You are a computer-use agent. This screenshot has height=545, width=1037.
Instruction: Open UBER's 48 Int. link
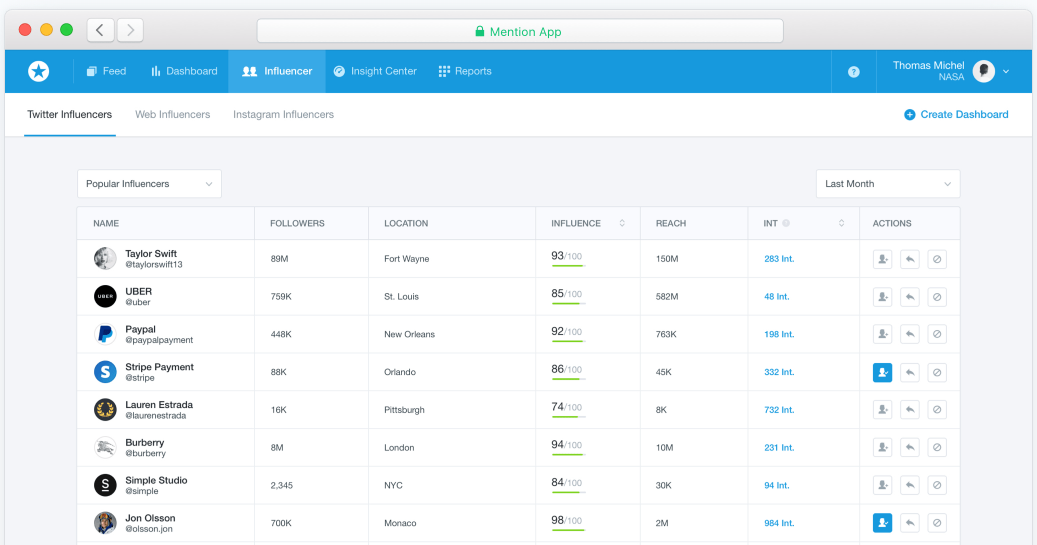(x=776, y=297)
